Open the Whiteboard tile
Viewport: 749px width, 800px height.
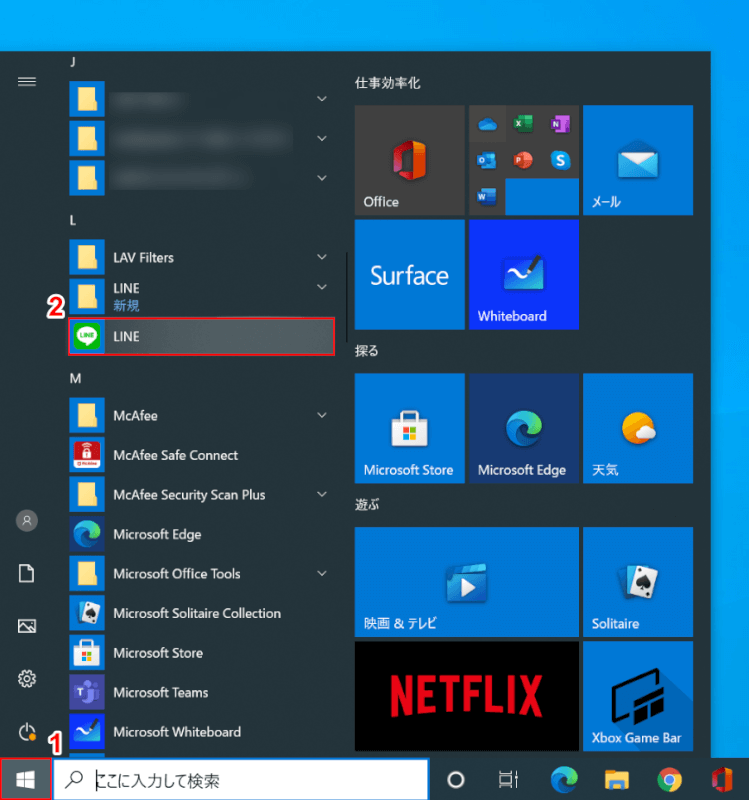(x=524, y=274)
